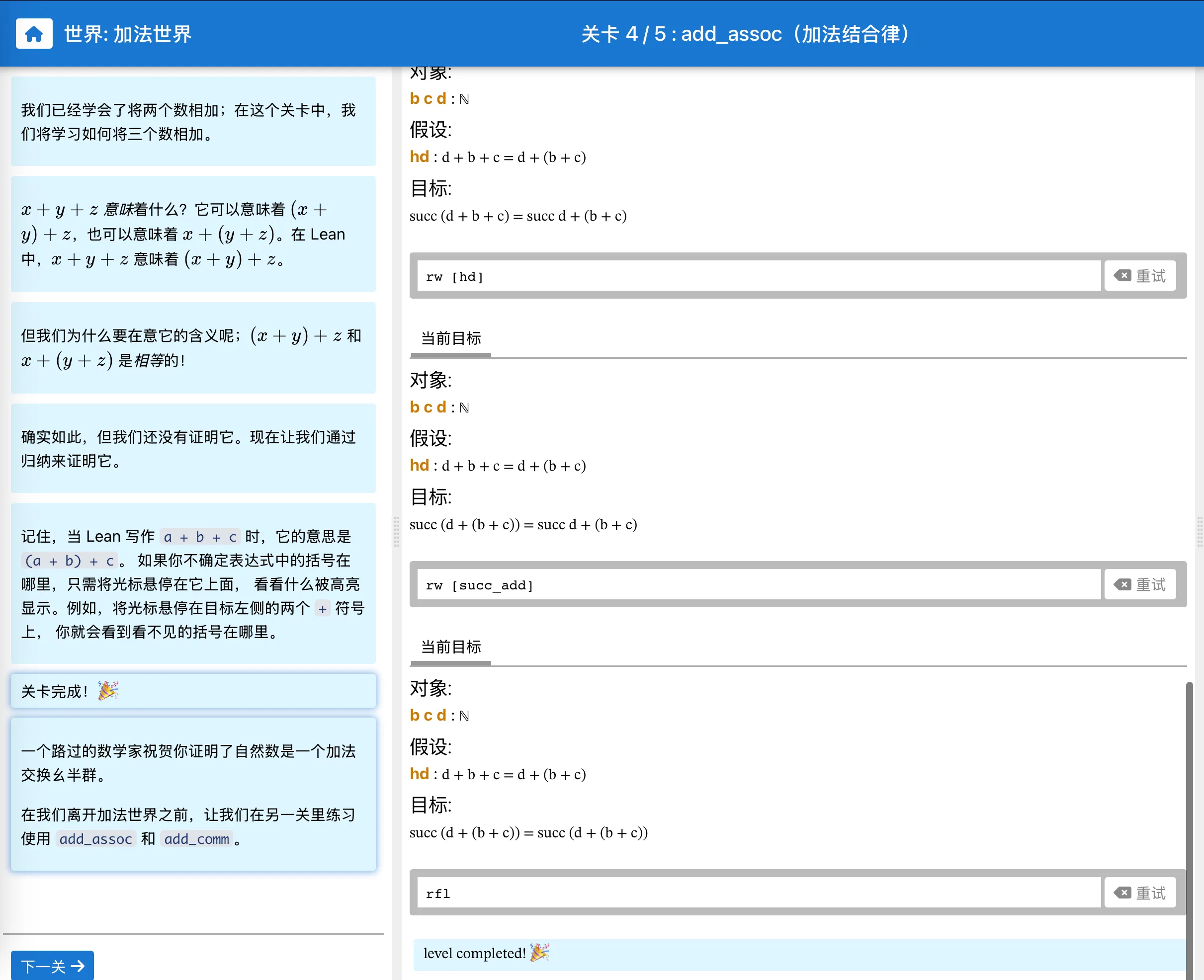Select the second 当前目标 tab
1204x980 pixels.
click(451, 647)
